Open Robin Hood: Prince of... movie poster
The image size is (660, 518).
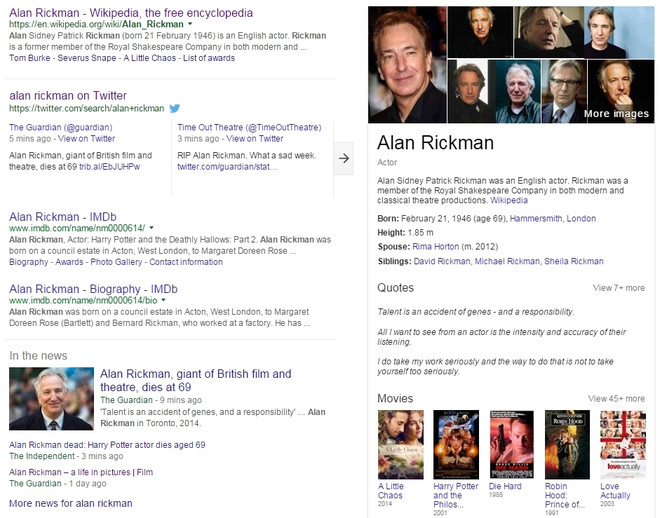pos(567,445)
